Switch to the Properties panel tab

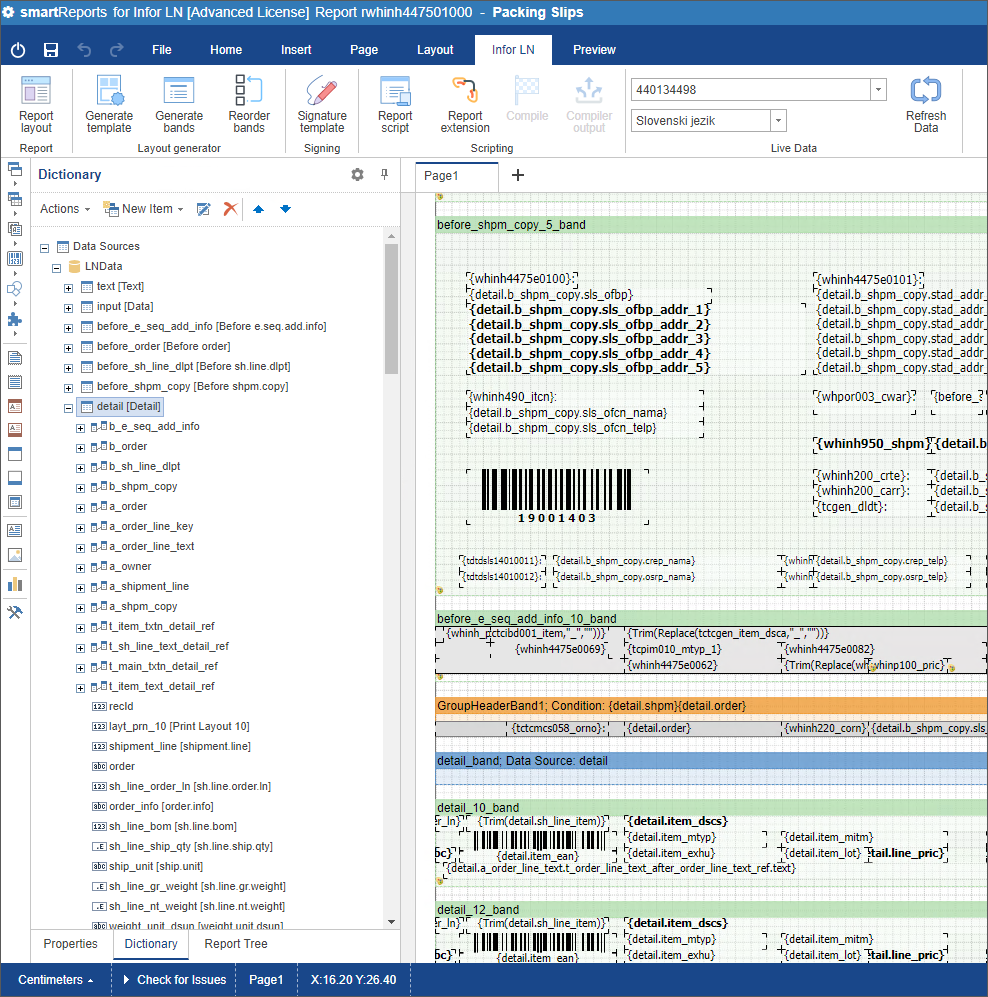[71, 944]
